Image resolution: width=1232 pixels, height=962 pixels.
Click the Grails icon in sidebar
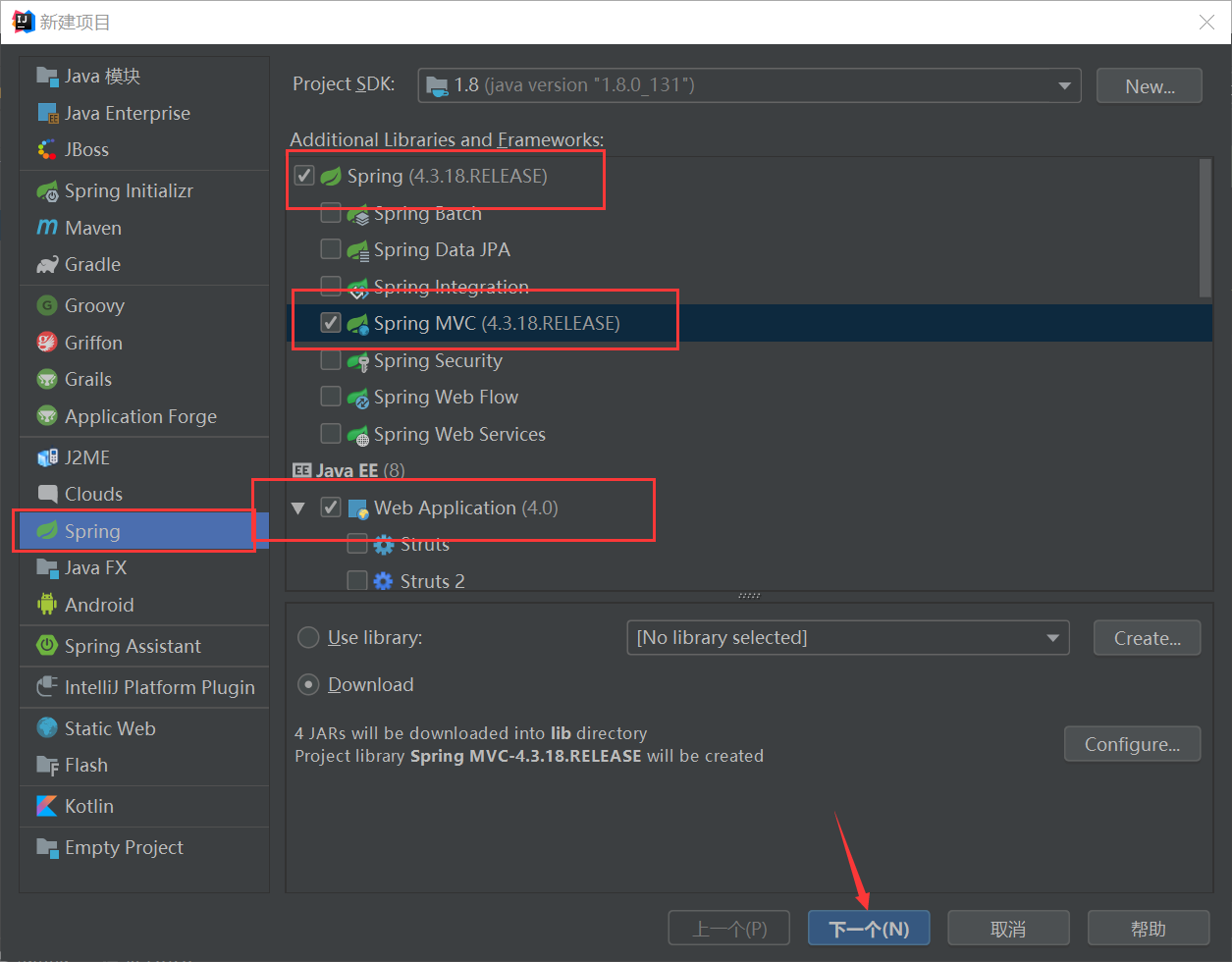(x=47, y=379)
